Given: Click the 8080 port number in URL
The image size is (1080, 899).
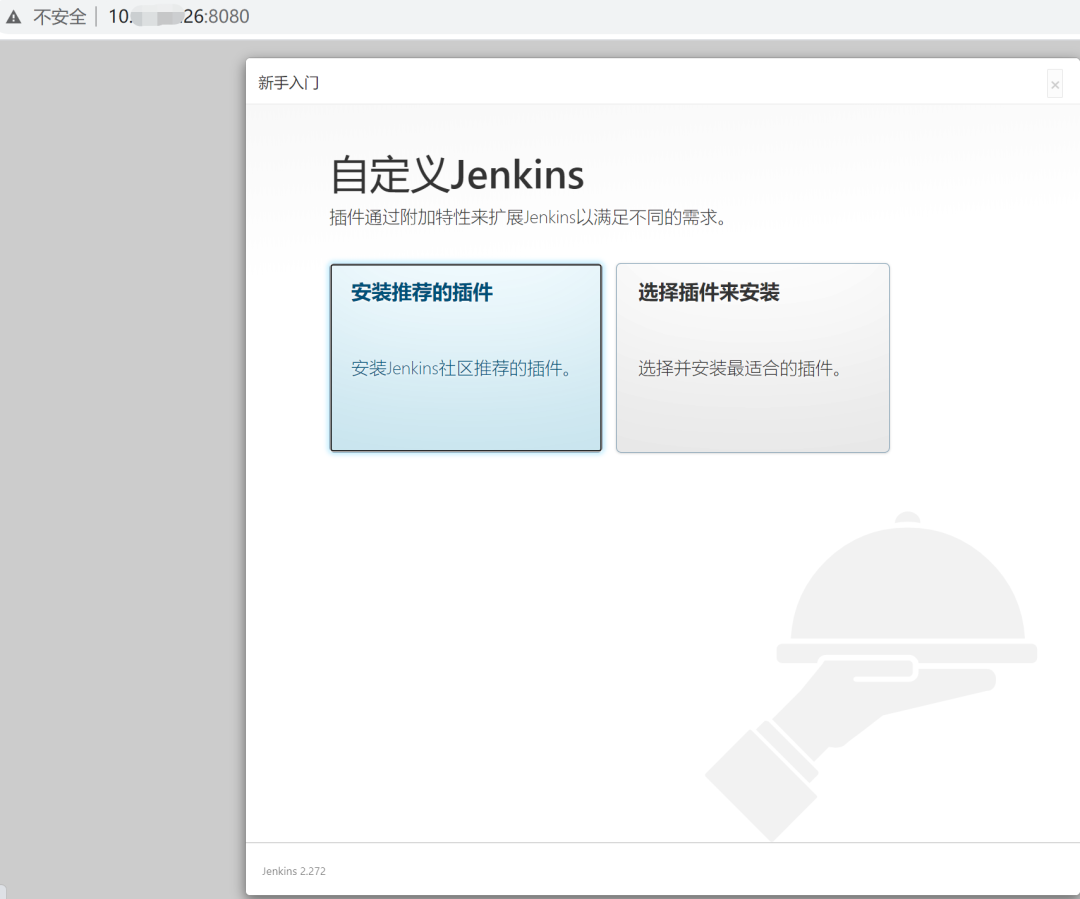Looking at the screenshot, I should [228, 17].
